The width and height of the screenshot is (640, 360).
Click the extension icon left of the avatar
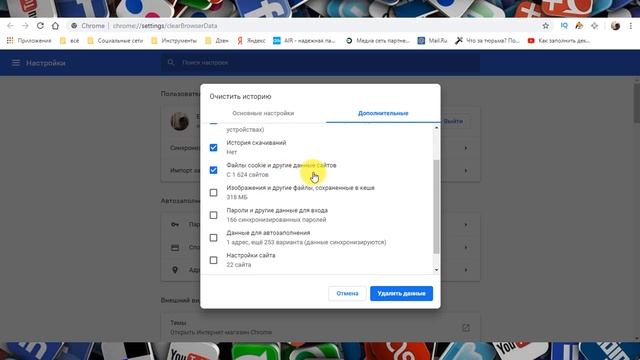594,26
